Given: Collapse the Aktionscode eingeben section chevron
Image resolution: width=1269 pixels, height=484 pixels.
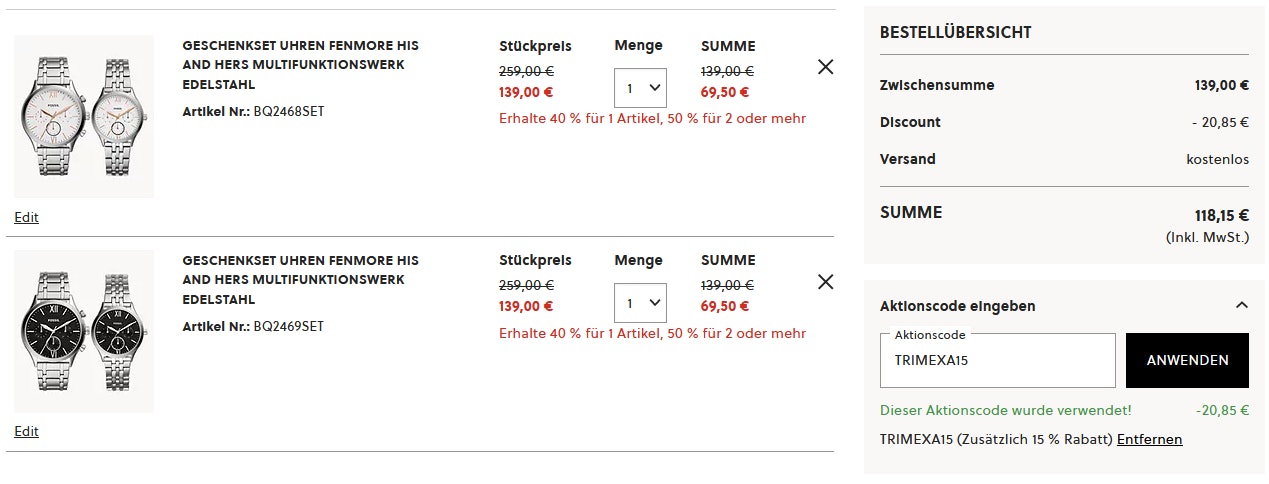Looking at the screenshot, I should point(1241,305).
